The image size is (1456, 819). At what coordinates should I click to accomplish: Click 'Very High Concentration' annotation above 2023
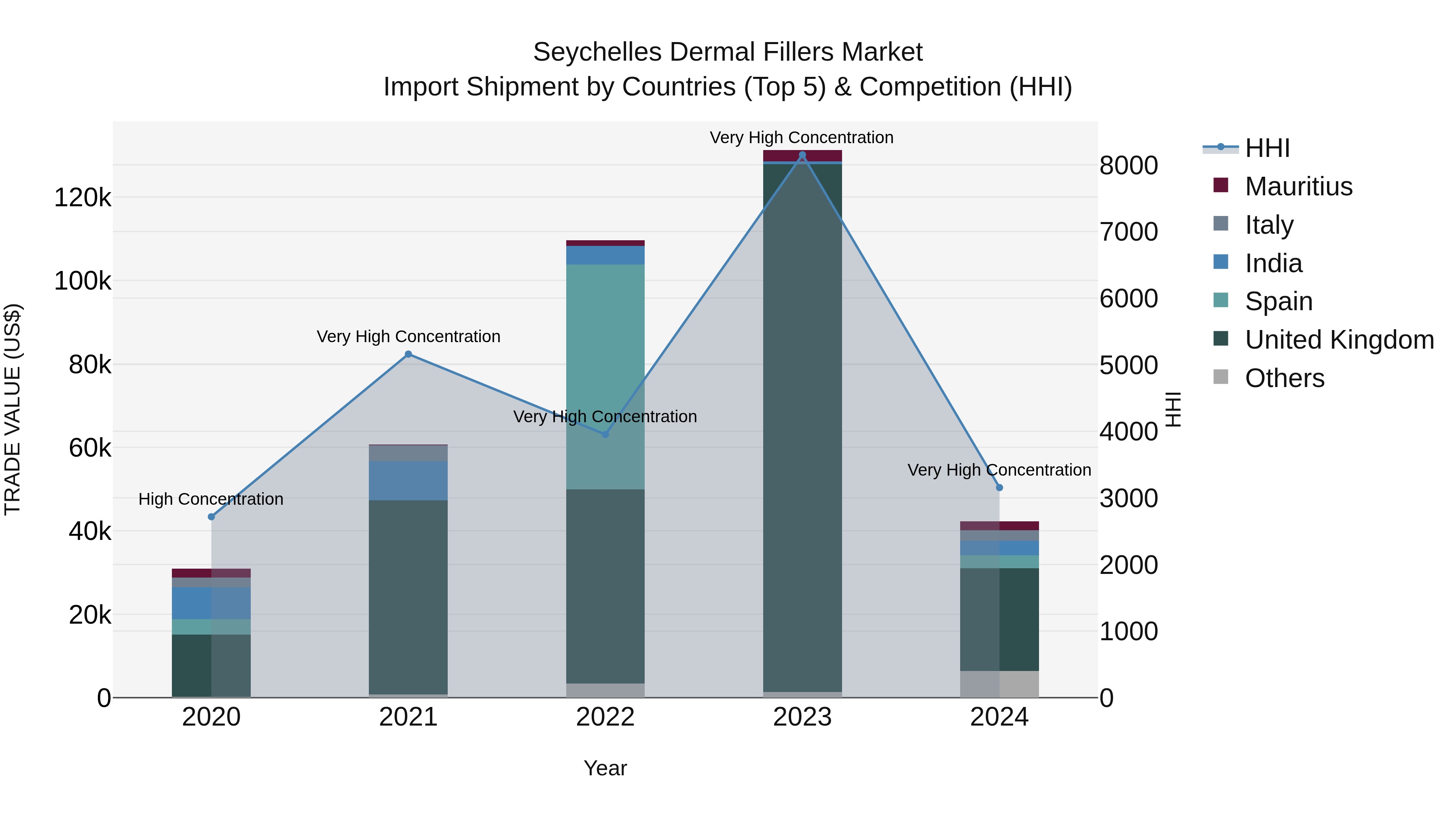802,138
